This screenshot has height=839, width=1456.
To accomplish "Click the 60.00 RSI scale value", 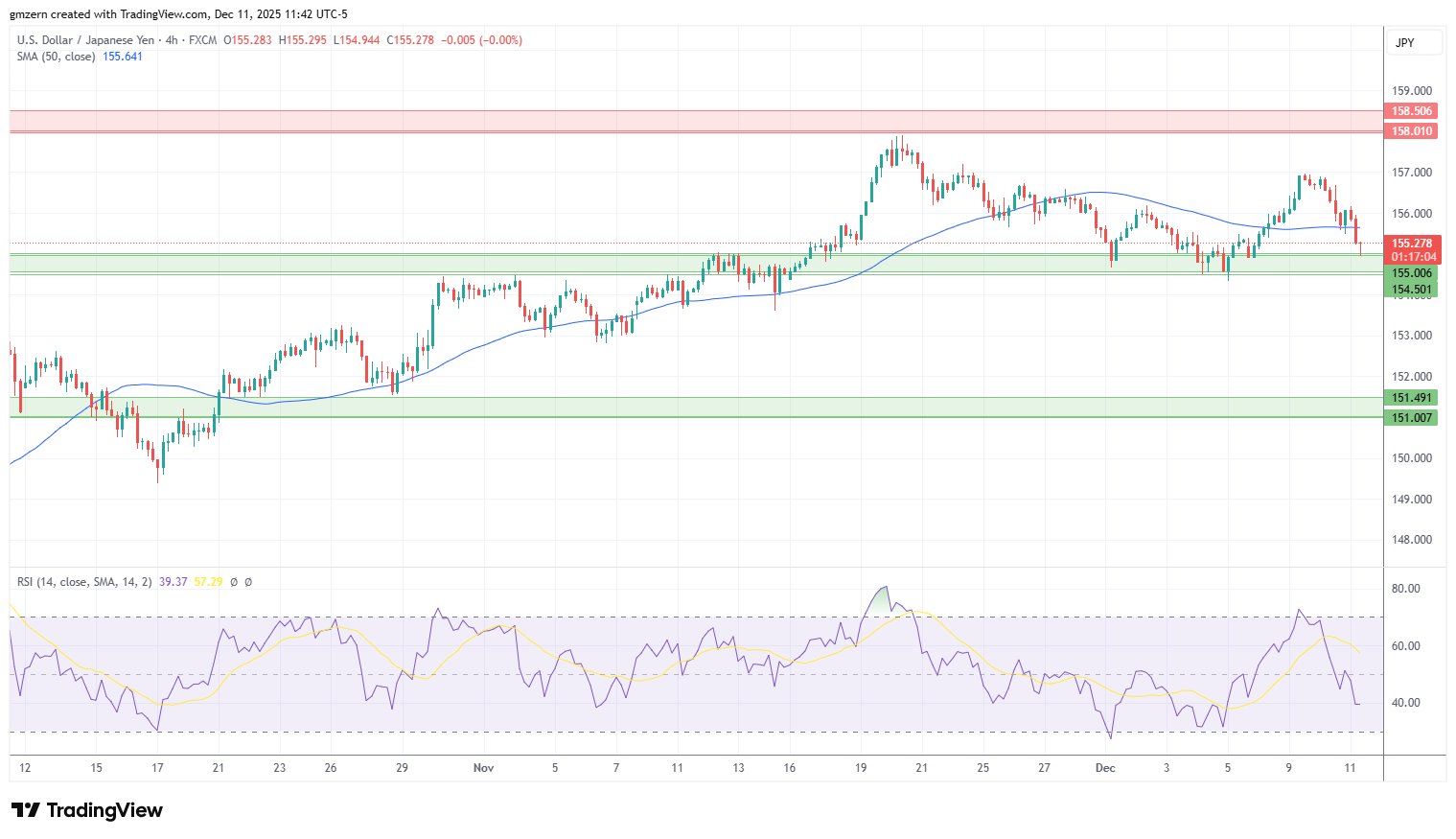I will [1405, 646].
